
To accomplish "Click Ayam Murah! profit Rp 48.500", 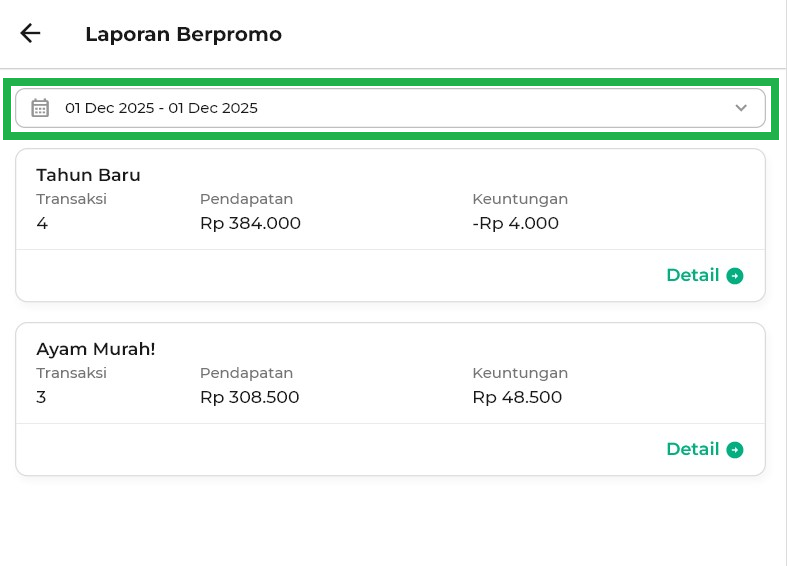I will coord(517,397).
